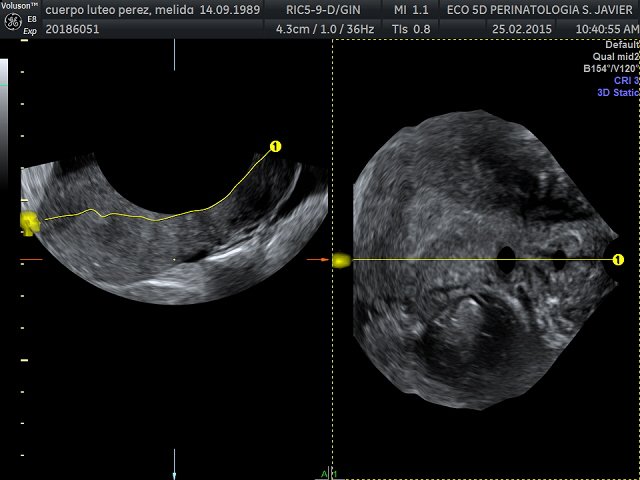Click patient ID 20186051
The image size is (640, 480).
(x=72, y=29)
